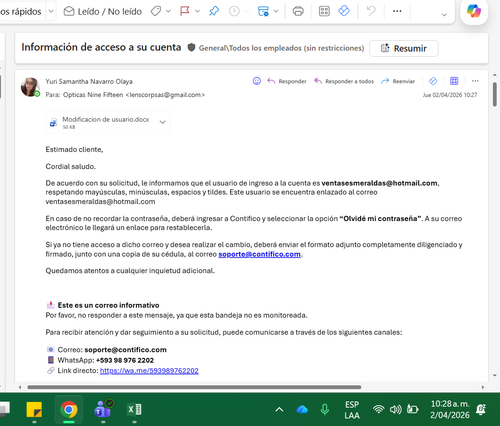Expand the ribbon with chevron
This screenshot has height=426, width=500.
point(444,15)
